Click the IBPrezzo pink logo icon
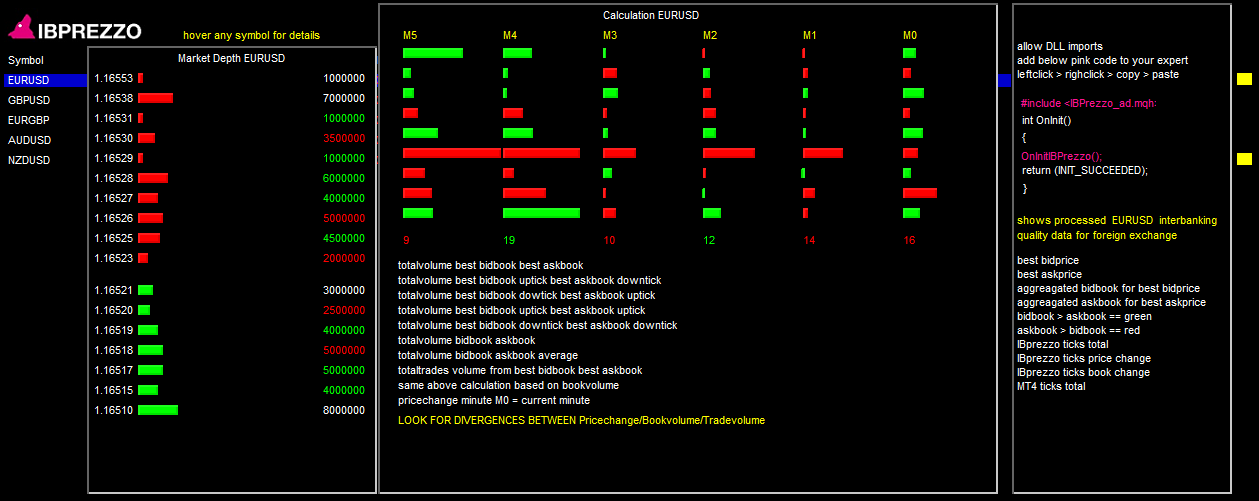The height and width of the screenshot is (501, 1259). [21, 28]
